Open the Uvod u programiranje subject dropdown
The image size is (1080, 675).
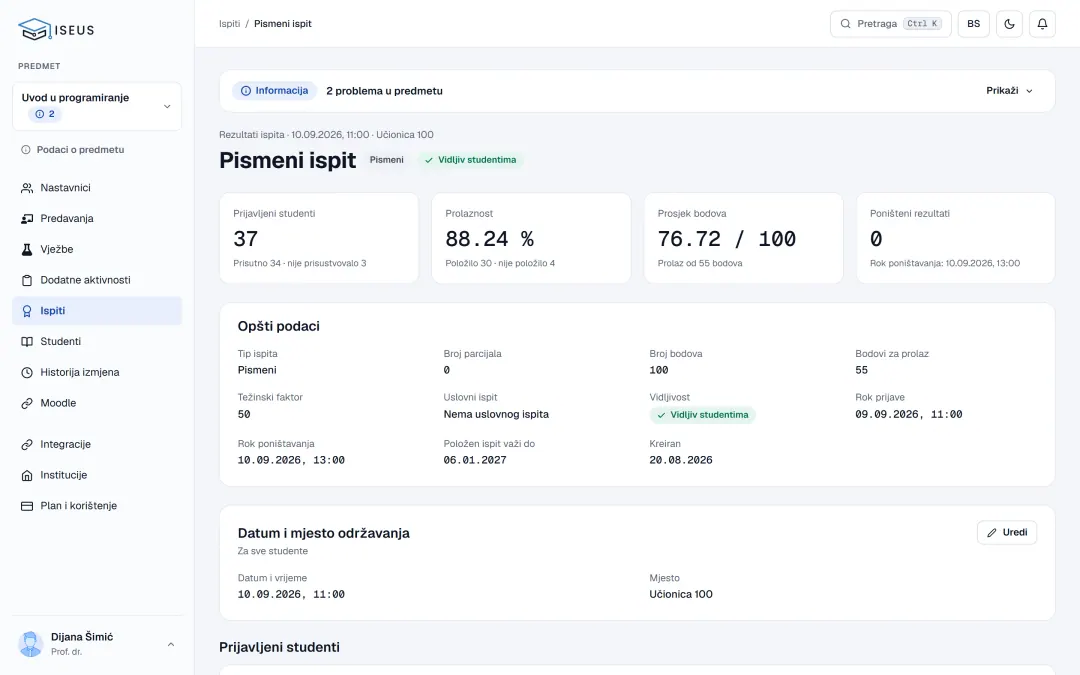[97, 106]
